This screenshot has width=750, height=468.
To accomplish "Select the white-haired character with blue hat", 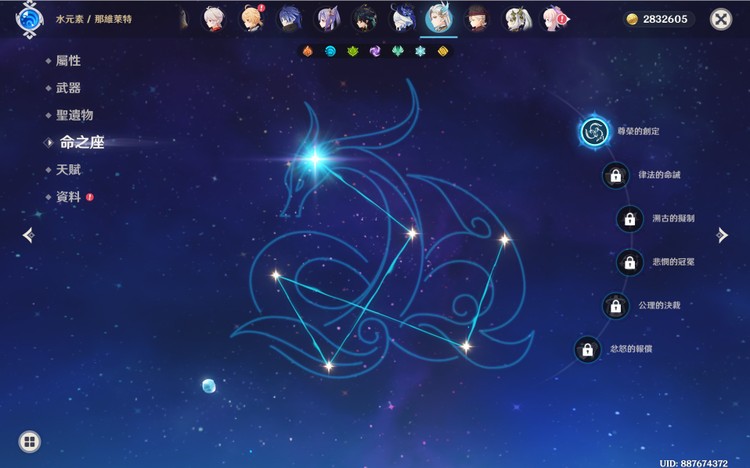I will (x=402, y=19).
